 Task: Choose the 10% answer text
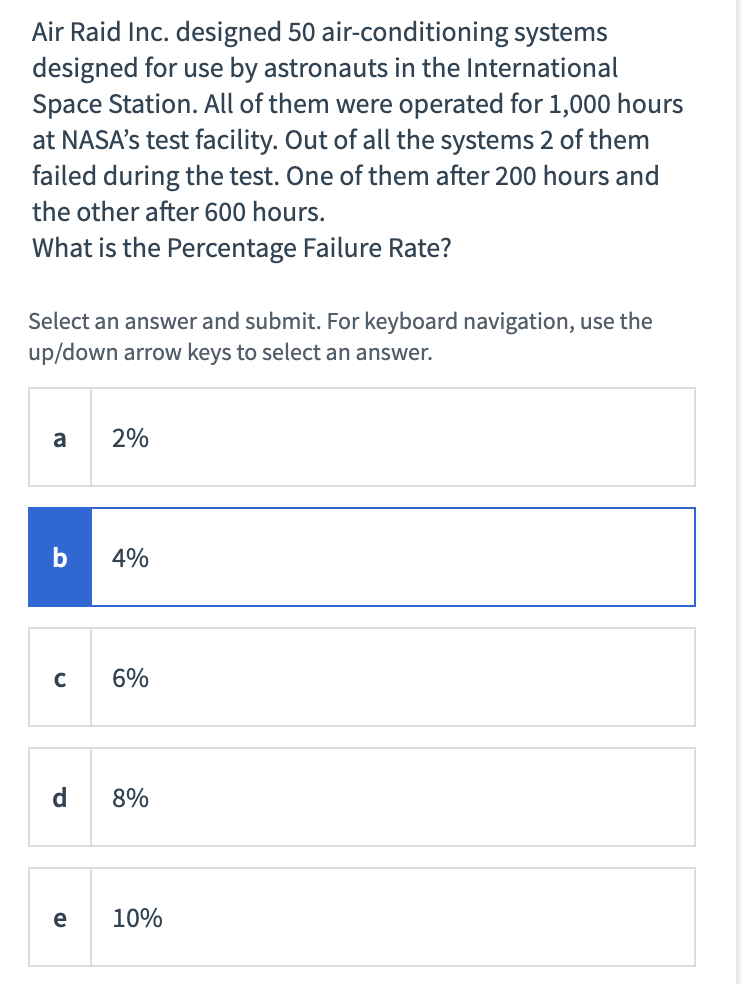coord(137,917)
